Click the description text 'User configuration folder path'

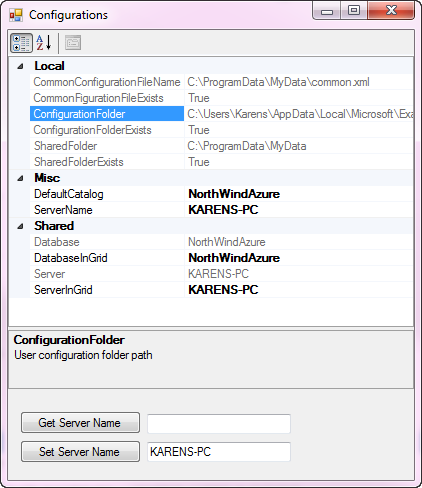coord(83,355)
